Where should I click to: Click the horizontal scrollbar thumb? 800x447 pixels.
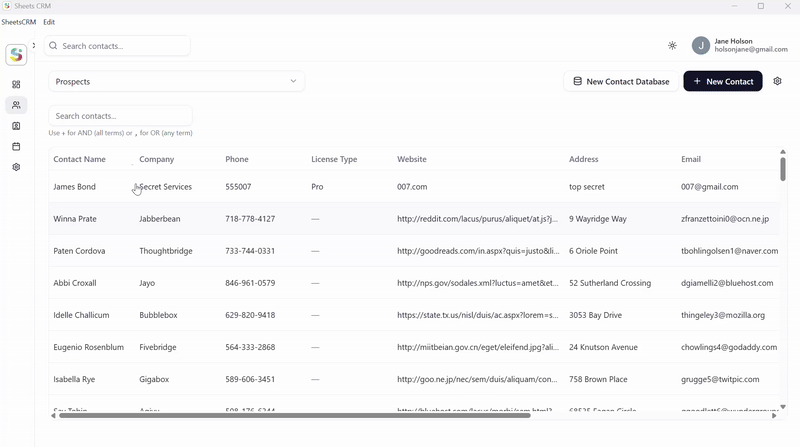pyautogui.click(x=295, y=415)
